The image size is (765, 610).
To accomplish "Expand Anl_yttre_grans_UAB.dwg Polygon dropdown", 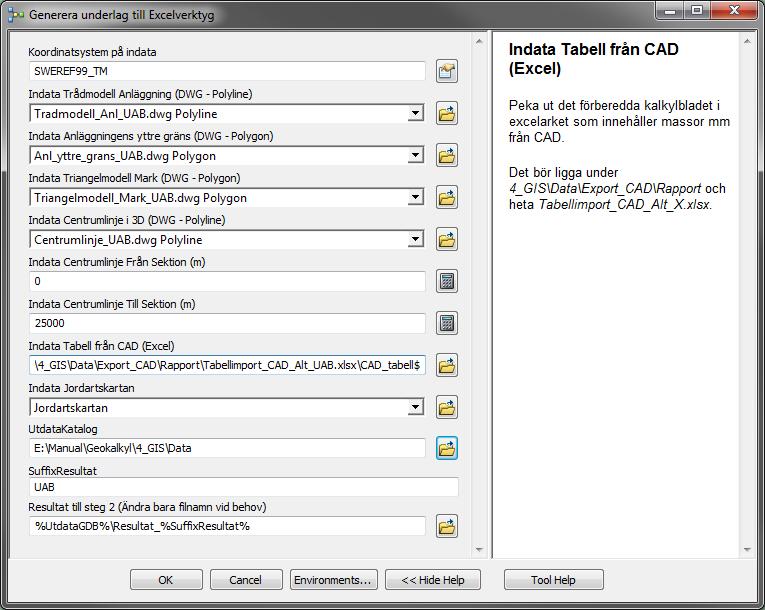I will tap(415, 156).
